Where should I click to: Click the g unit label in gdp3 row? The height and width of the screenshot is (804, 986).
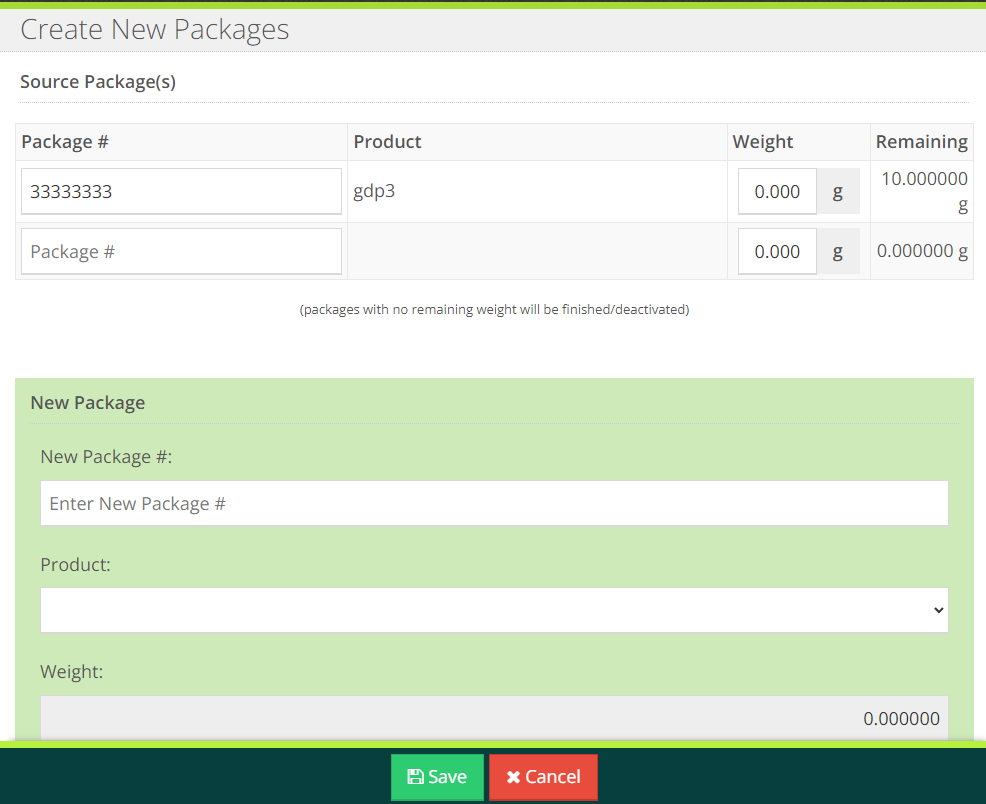click(838, 191)
